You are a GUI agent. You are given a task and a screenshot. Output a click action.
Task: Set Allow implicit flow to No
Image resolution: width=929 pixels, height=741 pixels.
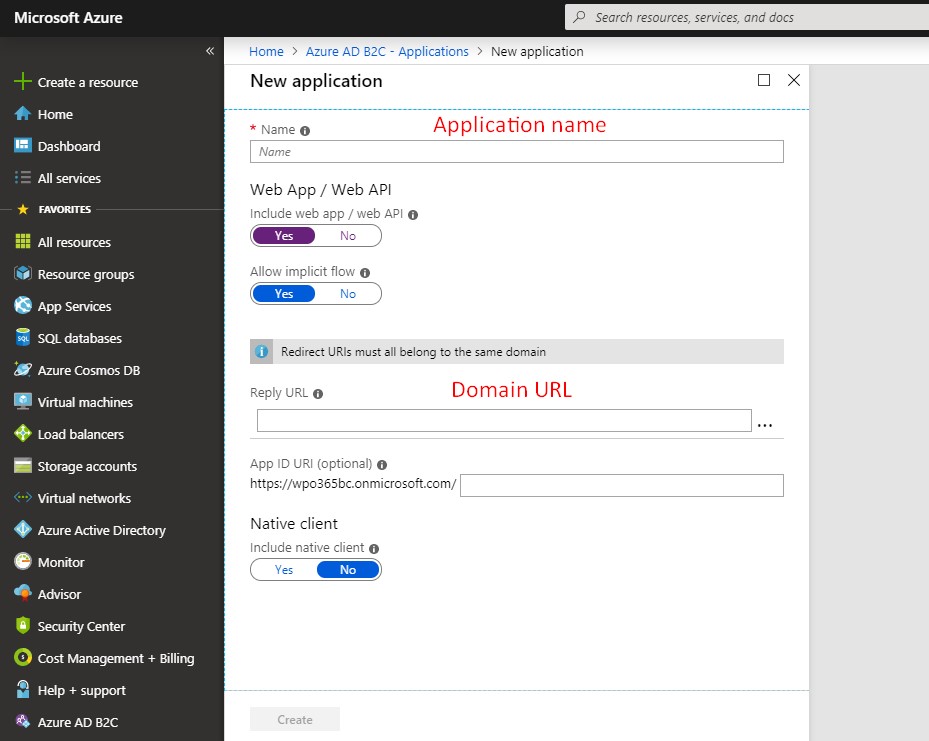348,294
